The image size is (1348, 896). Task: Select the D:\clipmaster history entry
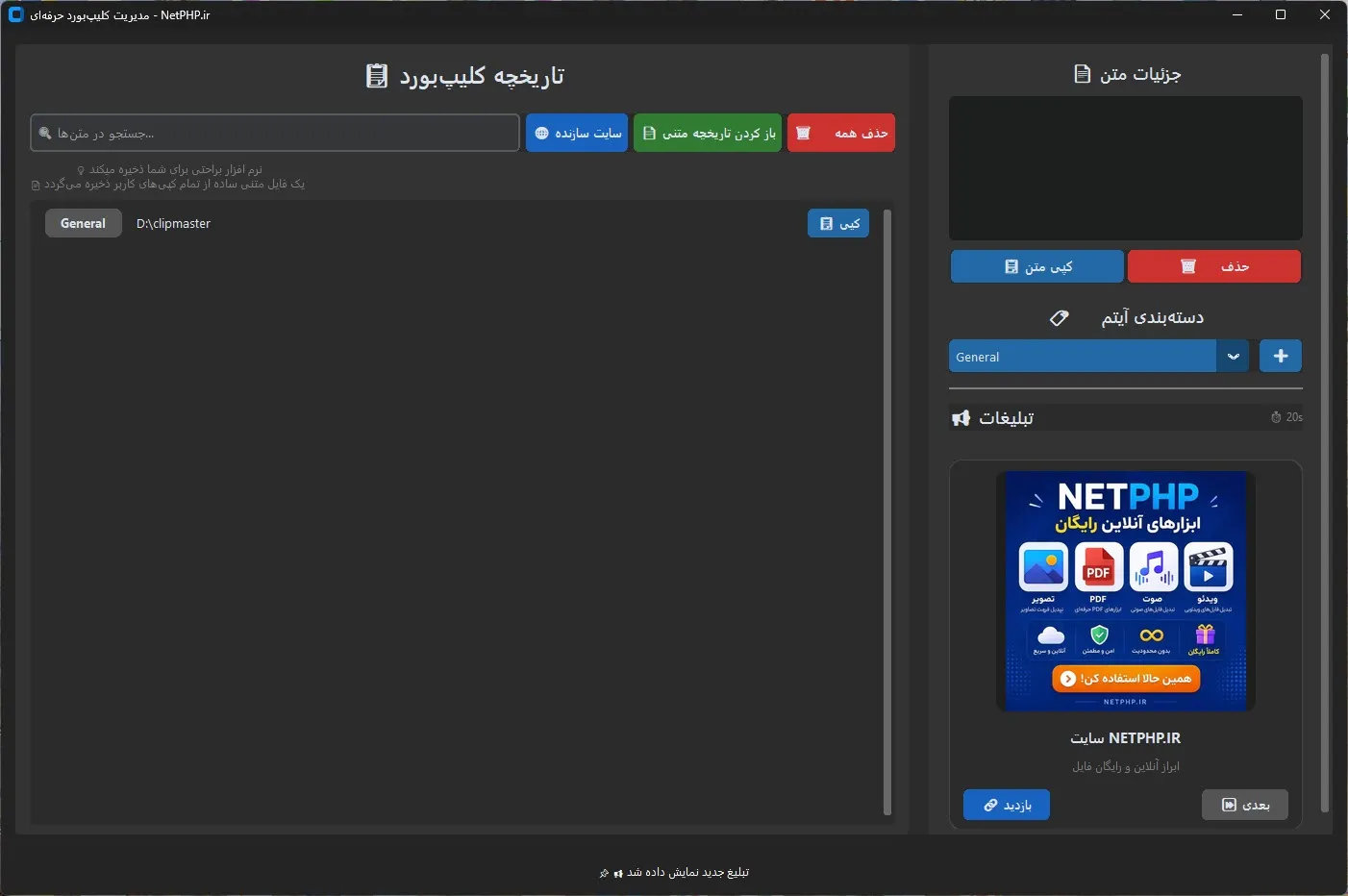(x=457, y=223)
